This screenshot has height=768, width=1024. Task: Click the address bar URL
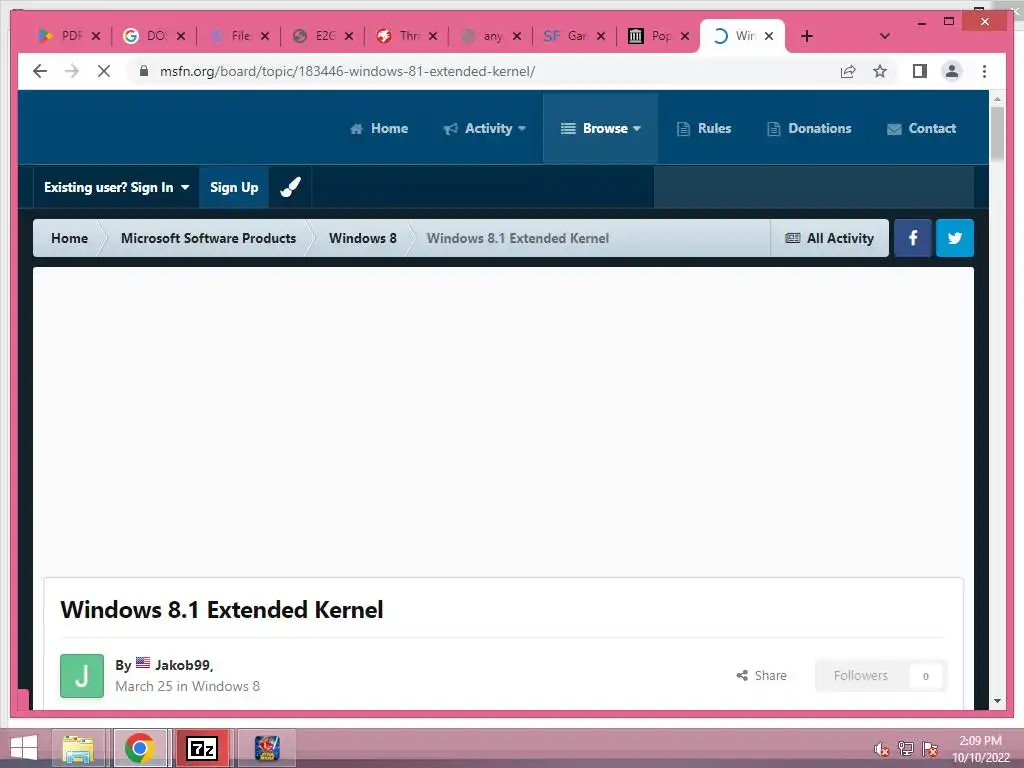[x=347, y=71]
